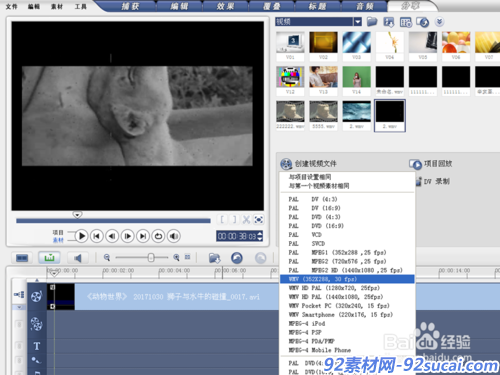Open the 工具 menu
Image resolution: width=500 pixels, height=375 pixels.
[x=80, y=6]
